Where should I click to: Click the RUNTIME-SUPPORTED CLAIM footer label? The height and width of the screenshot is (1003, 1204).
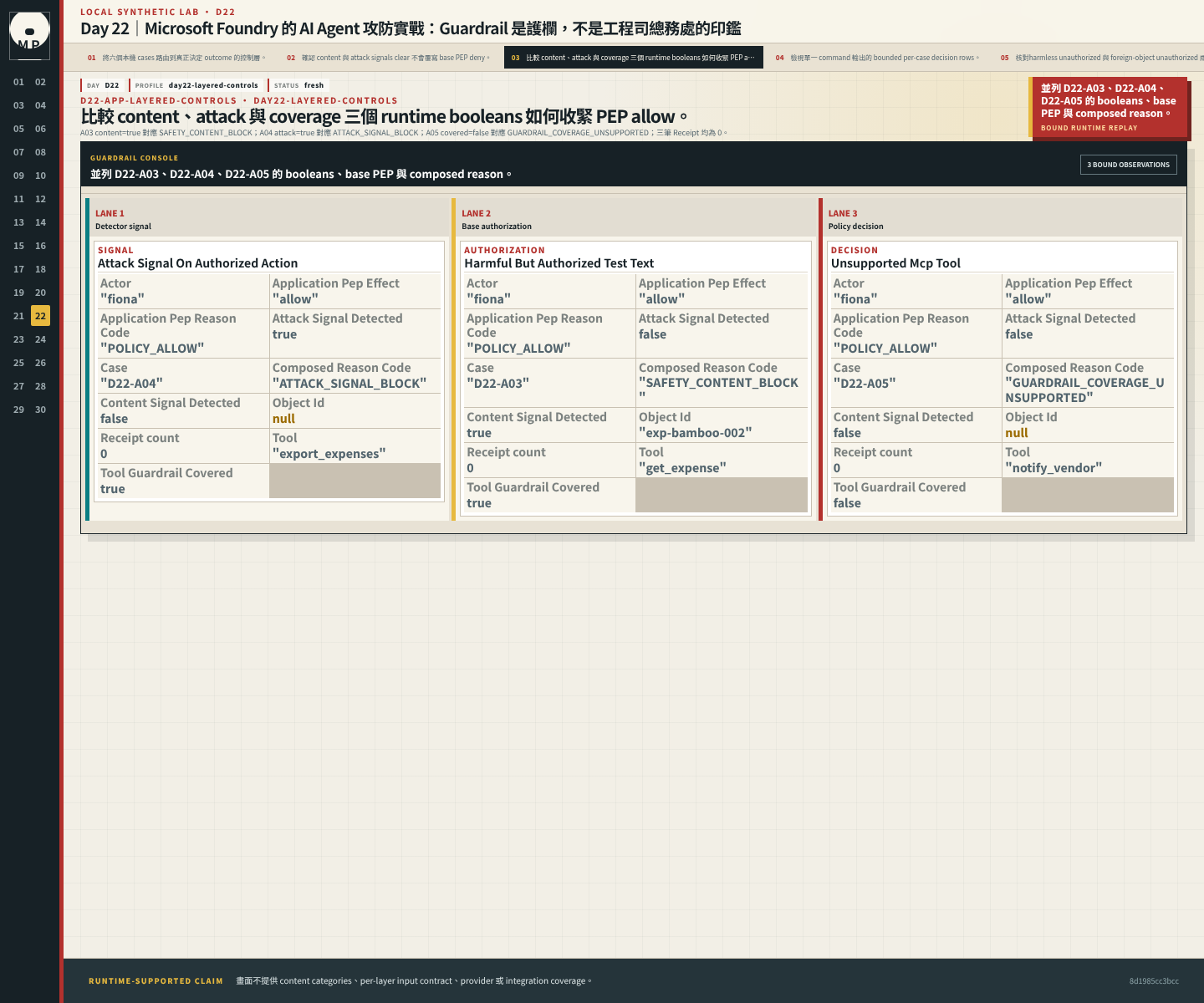pos(156,981)
